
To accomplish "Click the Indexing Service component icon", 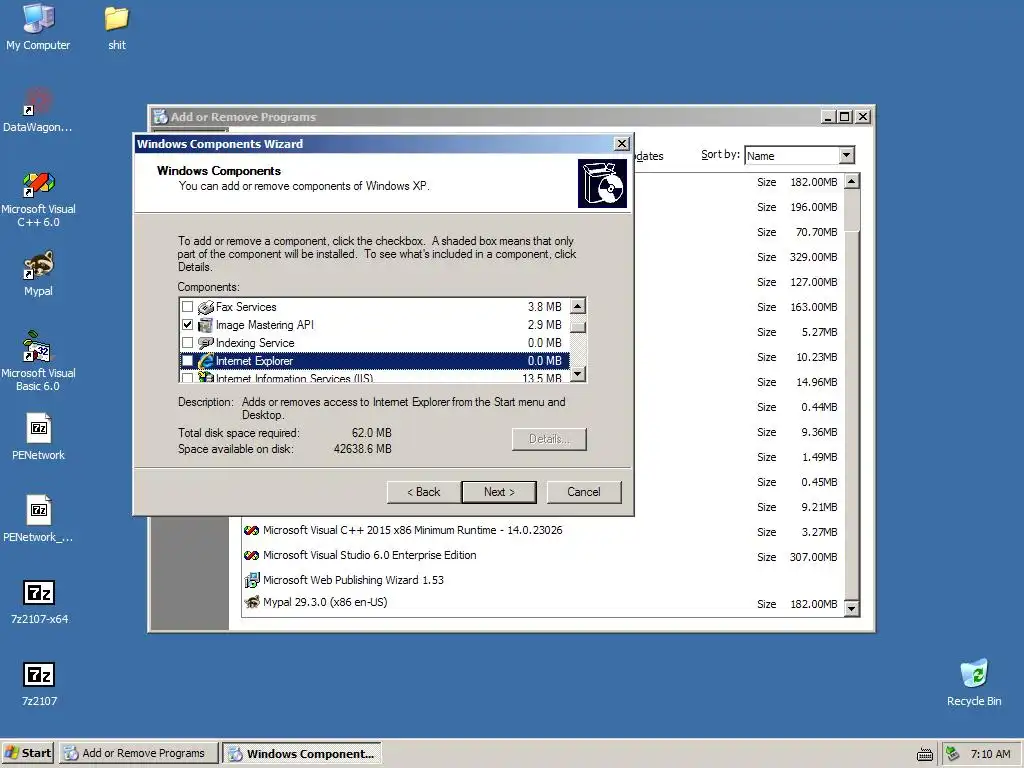I will coord(206,343).
